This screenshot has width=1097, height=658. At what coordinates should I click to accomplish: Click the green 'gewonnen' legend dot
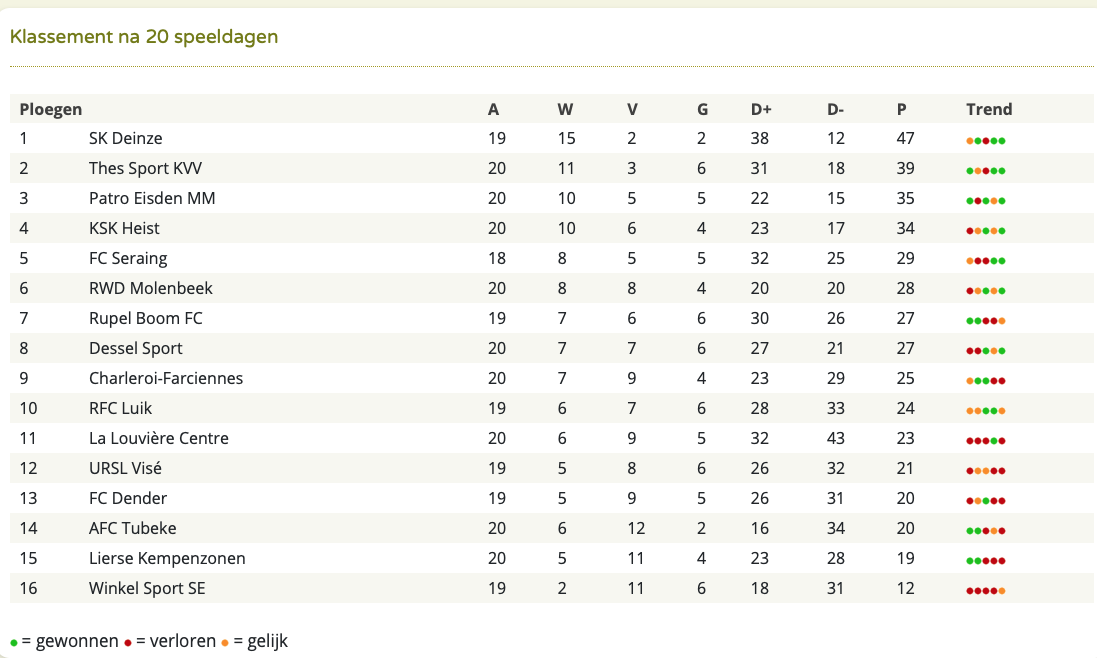pos(14,643)
